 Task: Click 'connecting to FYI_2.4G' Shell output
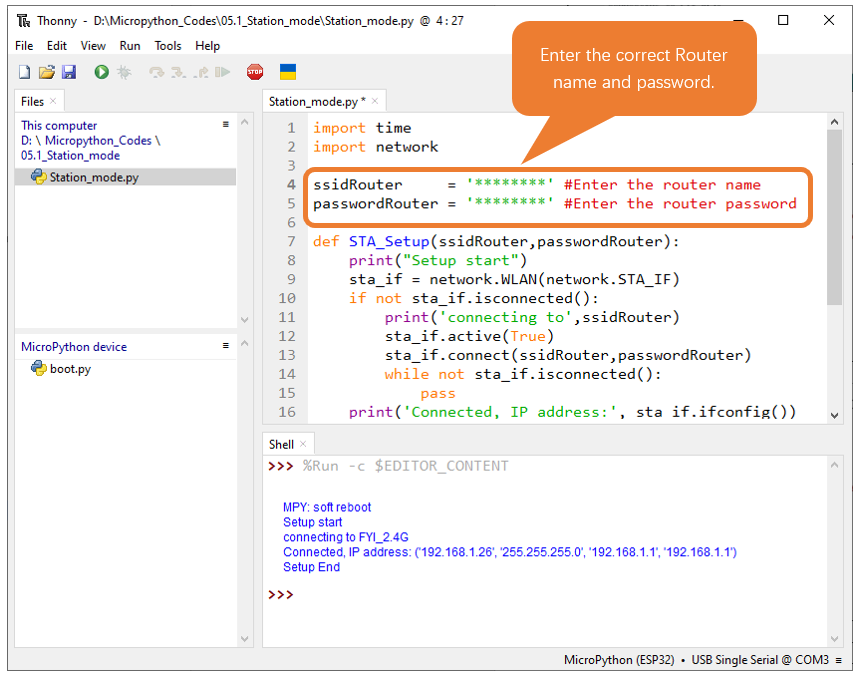click(346, 537)
